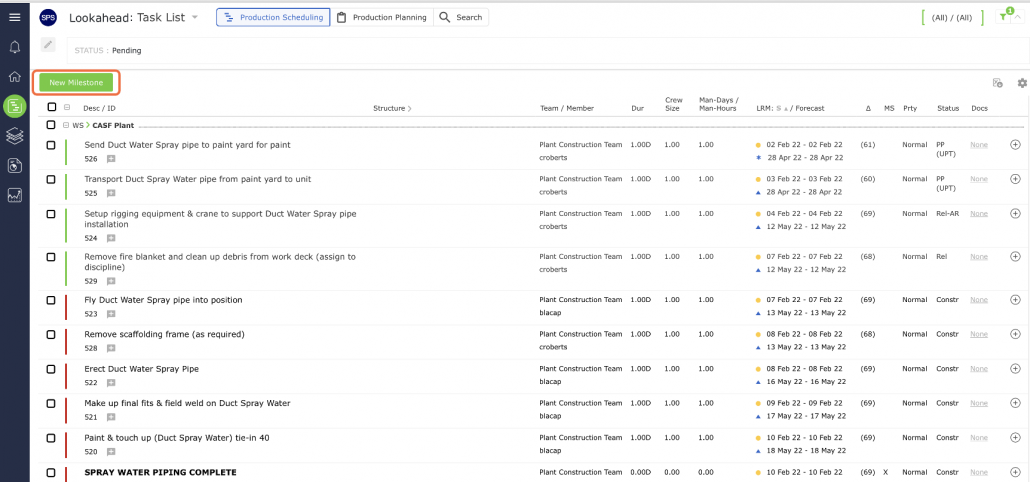Click the export sheet icon beside gear
The width and height of the screenshot is (1030, 482).
point(998,83)
